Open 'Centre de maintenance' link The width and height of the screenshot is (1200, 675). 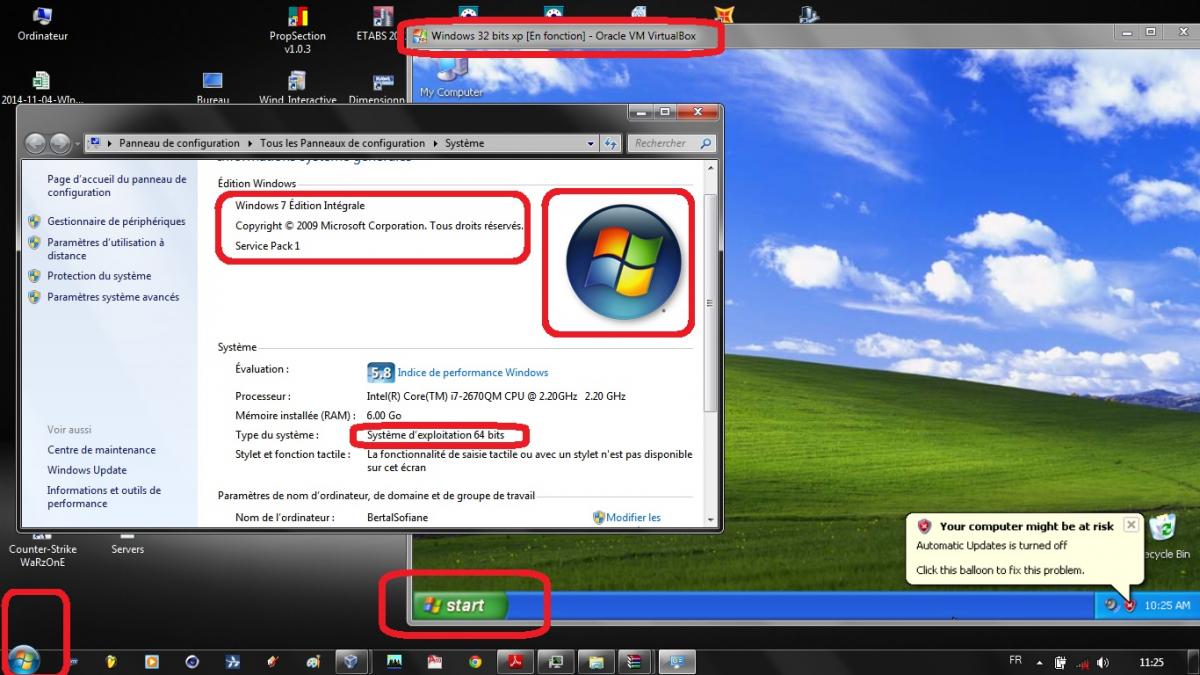[101, 450]
